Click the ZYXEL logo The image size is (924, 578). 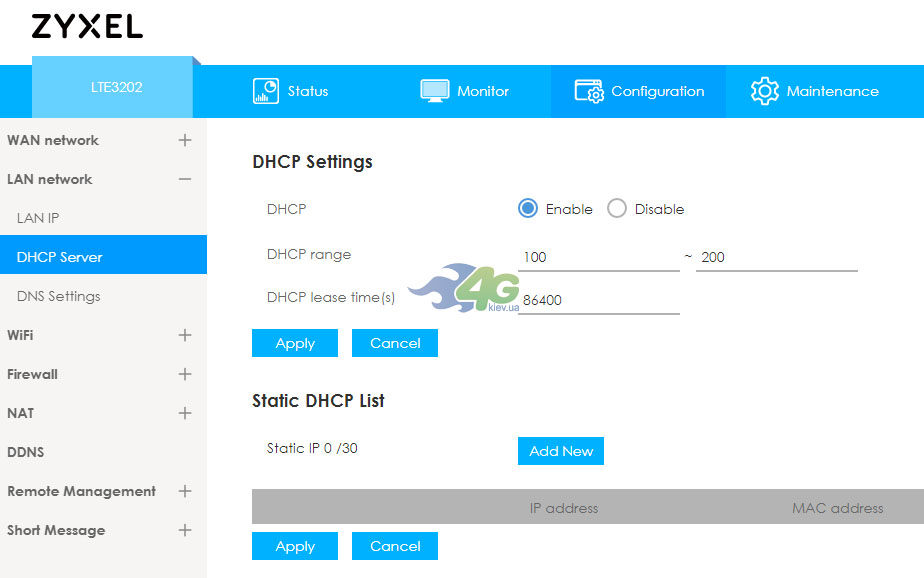(87, 27)
